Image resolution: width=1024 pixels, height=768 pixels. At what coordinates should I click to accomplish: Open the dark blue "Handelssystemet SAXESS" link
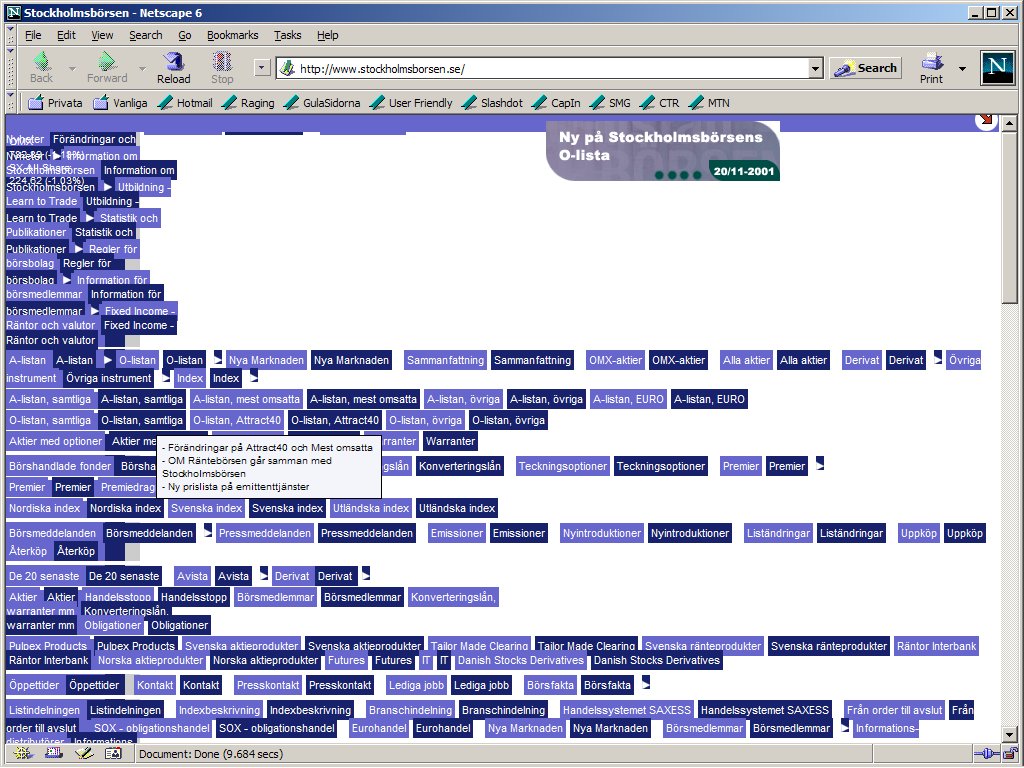(765, 710)
